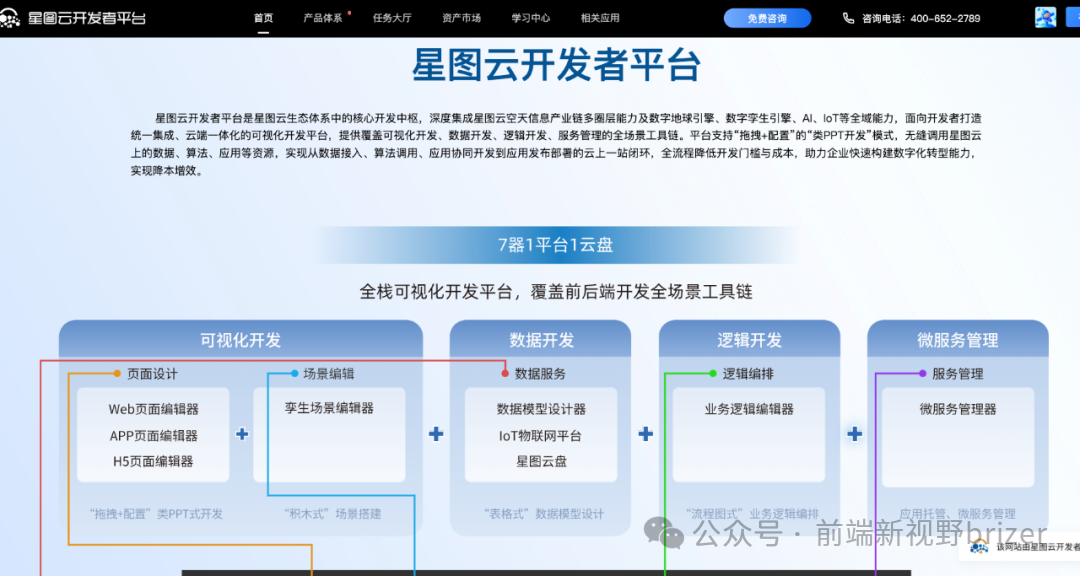The image size is (1080, 576).
Task: Click the 咨询电话 400-652-2789 text
Action: [921, 19]
